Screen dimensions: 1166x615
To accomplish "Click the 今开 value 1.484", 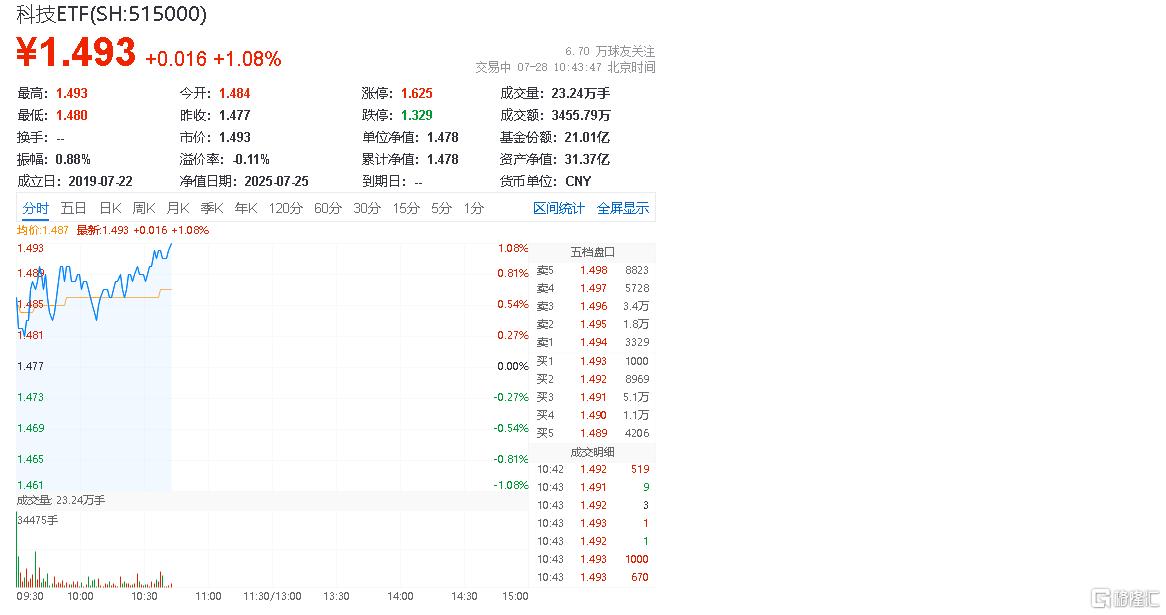I will [234, 93].
